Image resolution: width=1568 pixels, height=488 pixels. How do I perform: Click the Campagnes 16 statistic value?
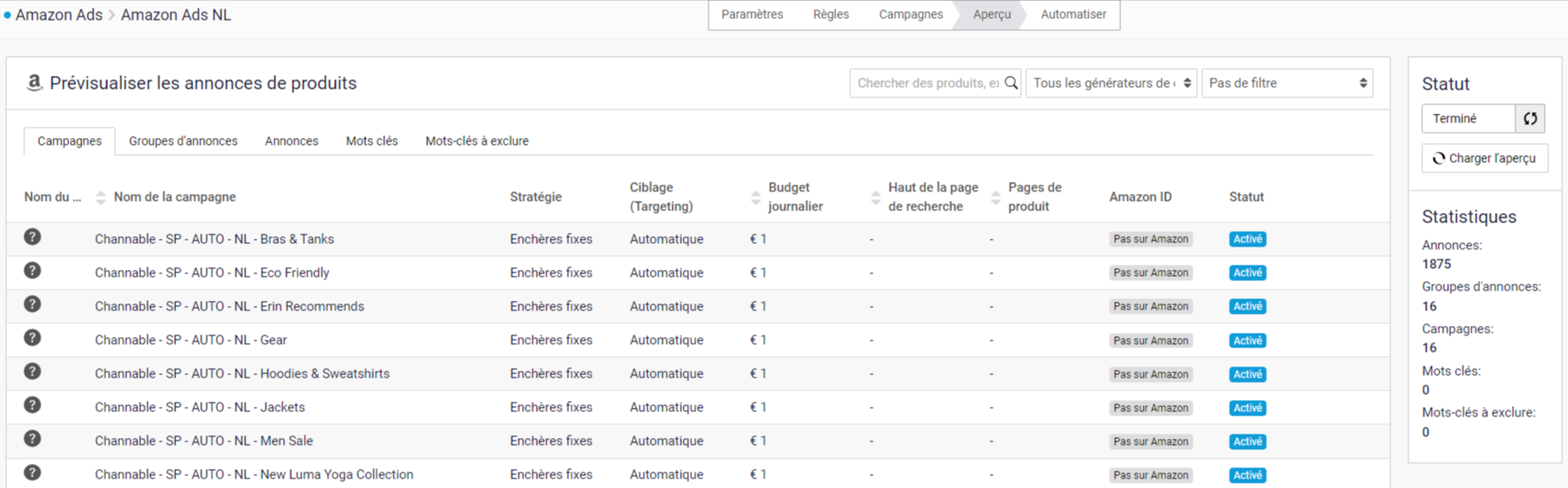[1430, 347]
